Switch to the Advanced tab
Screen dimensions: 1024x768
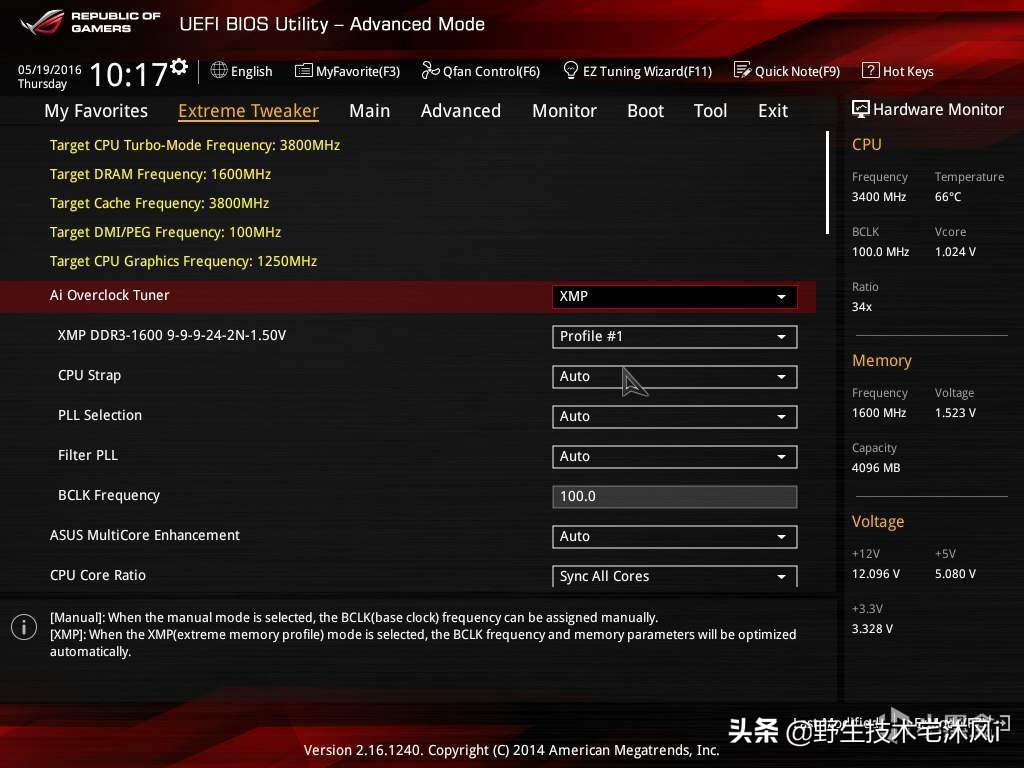coord(461,111)
